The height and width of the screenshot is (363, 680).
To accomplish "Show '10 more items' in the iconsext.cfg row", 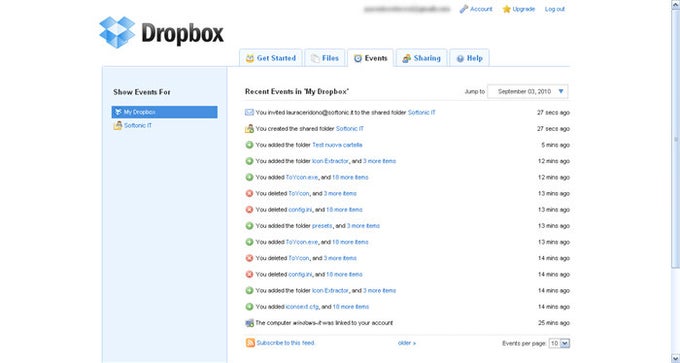I will click(350, 307).
